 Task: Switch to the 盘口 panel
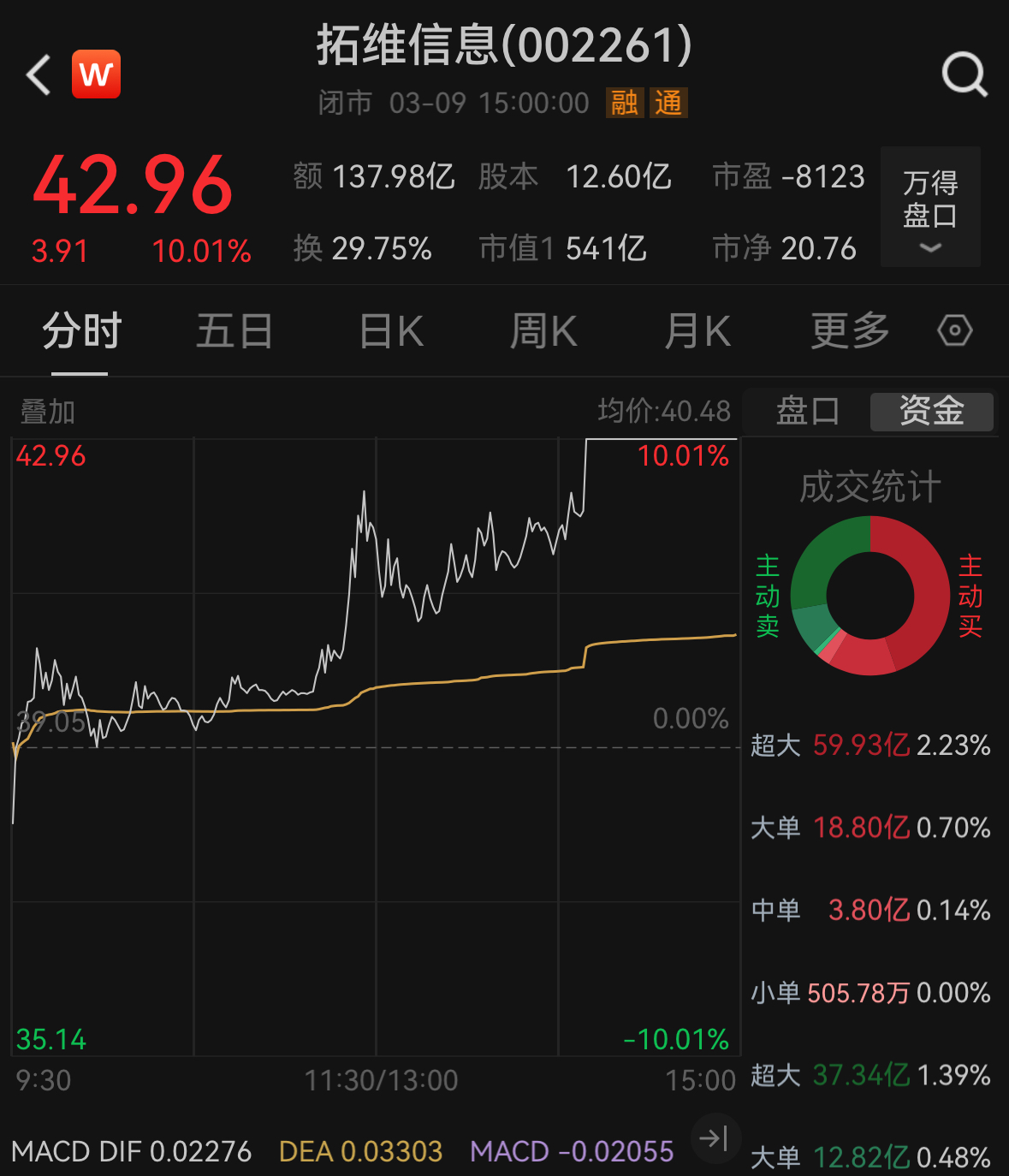(807, 412)
